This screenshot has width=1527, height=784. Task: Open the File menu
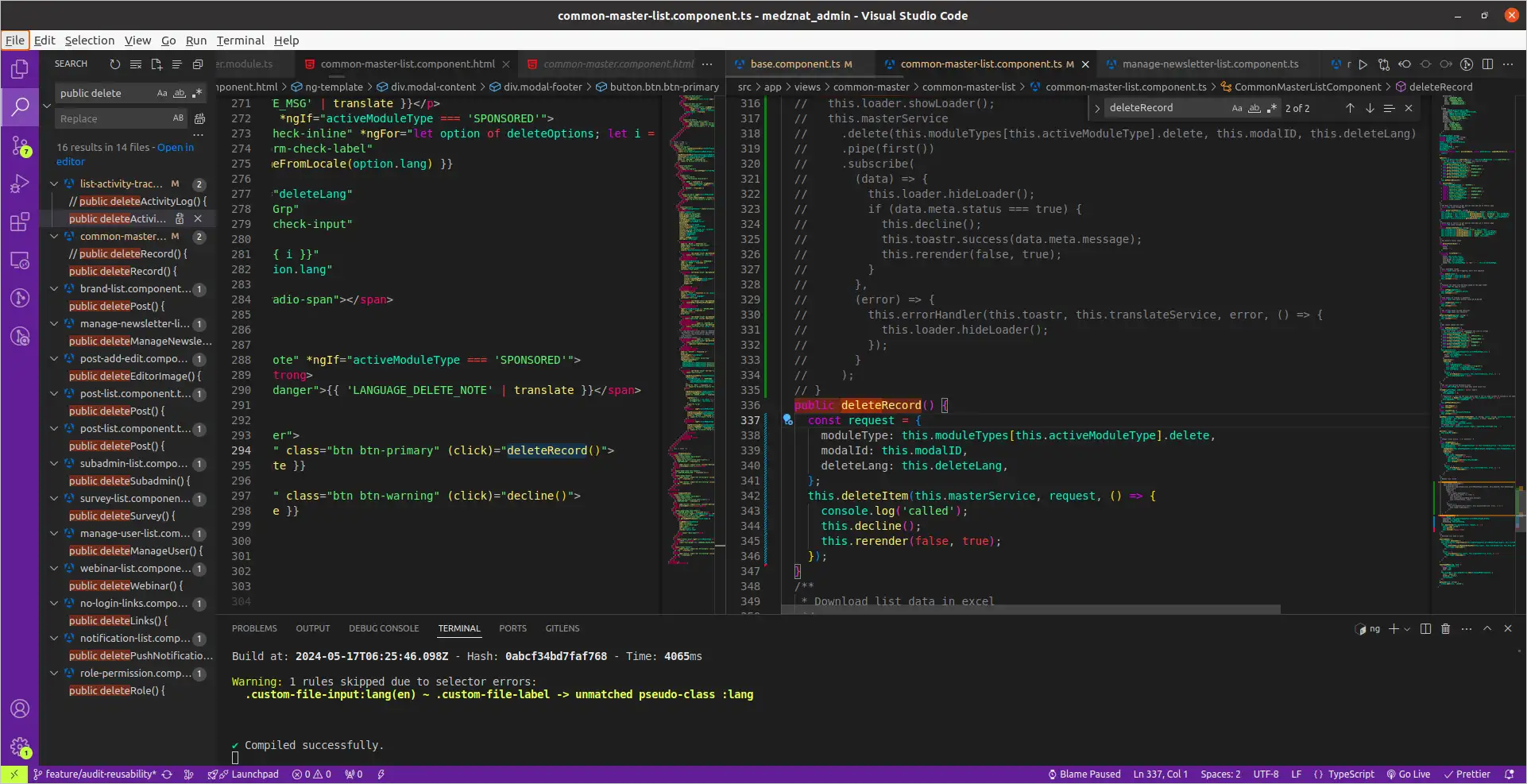tap(15, 41)
